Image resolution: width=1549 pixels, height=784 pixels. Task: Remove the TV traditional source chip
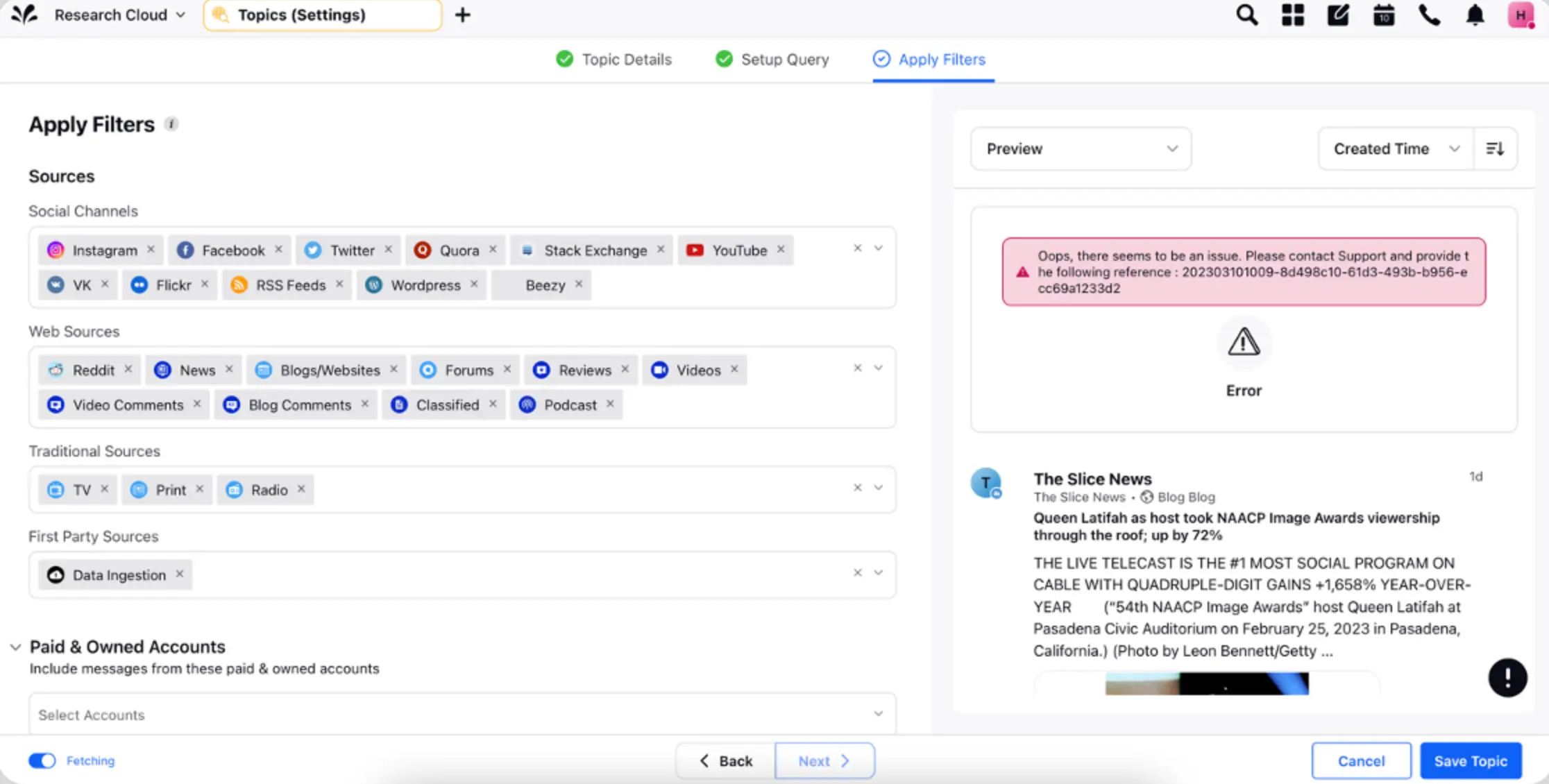[x=105, y=489]
